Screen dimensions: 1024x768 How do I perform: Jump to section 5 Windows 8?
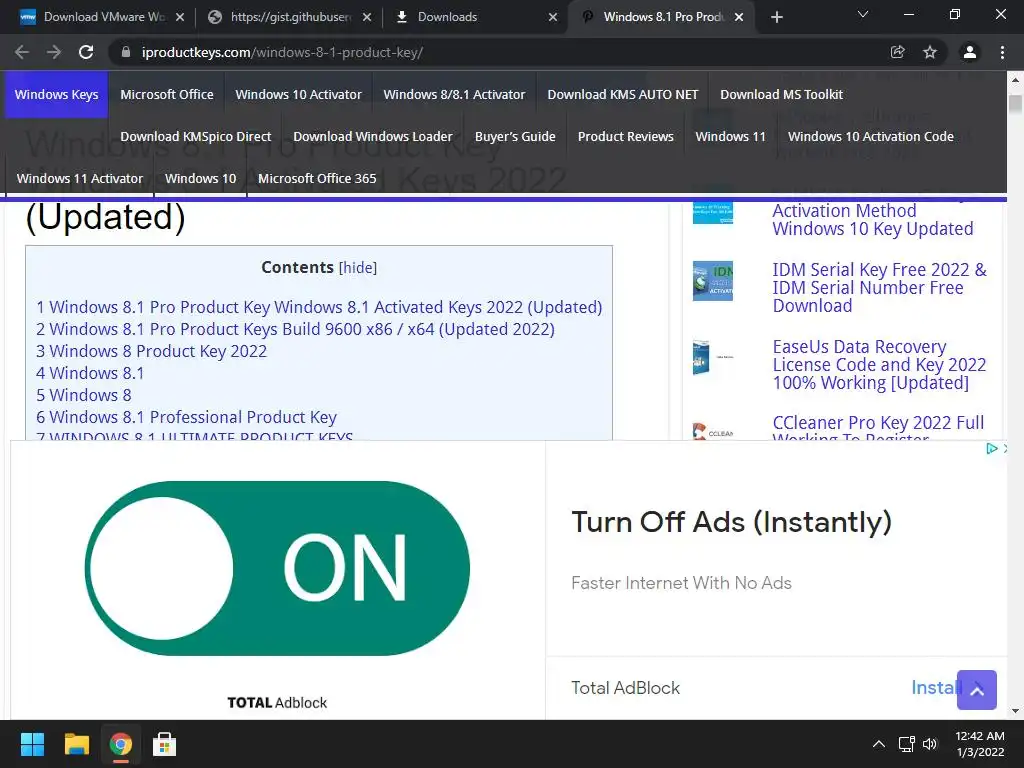pyautogui.click(x=84, y=395)
